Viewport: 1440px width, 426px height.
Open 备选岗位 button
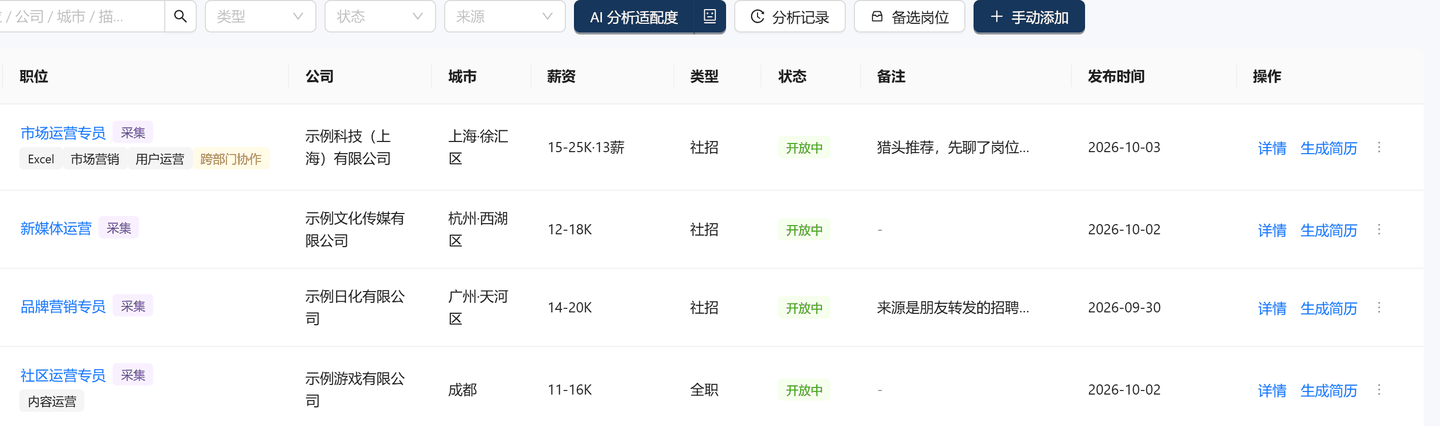pos(909,17)
